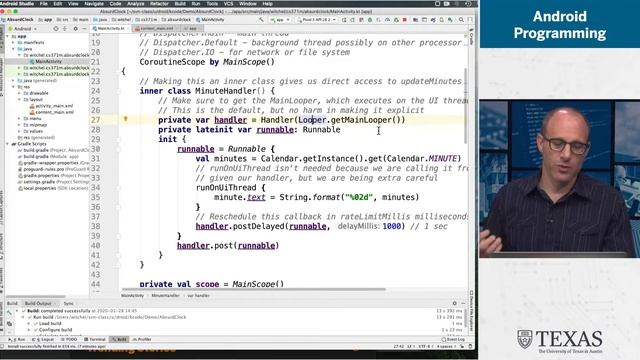The width and height of the screenshot is (640, 360).
Task: Expand the 'Load build' node in build output
Action: pyautogui.click(x=29, y=323)
